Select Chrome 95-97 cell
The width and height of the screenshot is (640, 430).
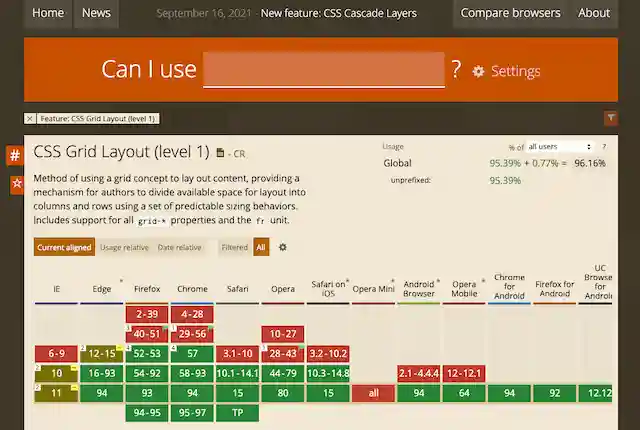(192, 413)
